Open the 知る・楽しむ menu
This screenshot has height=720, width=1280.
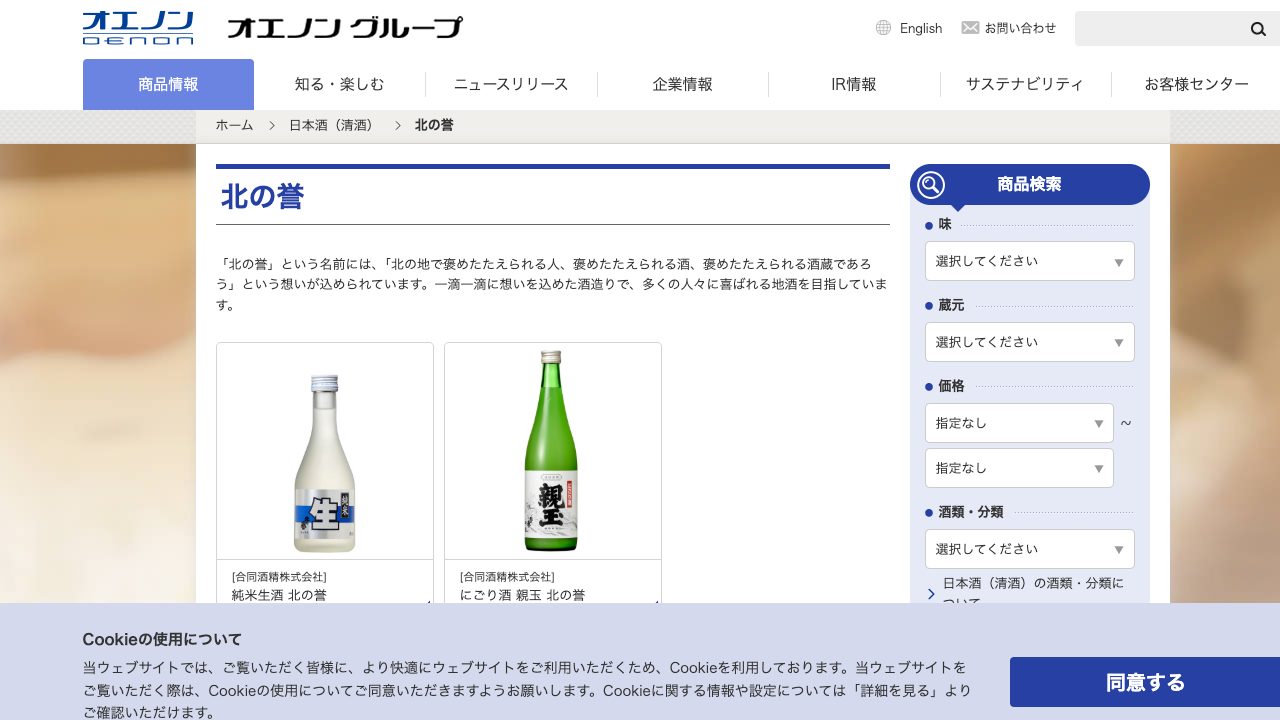339,84
